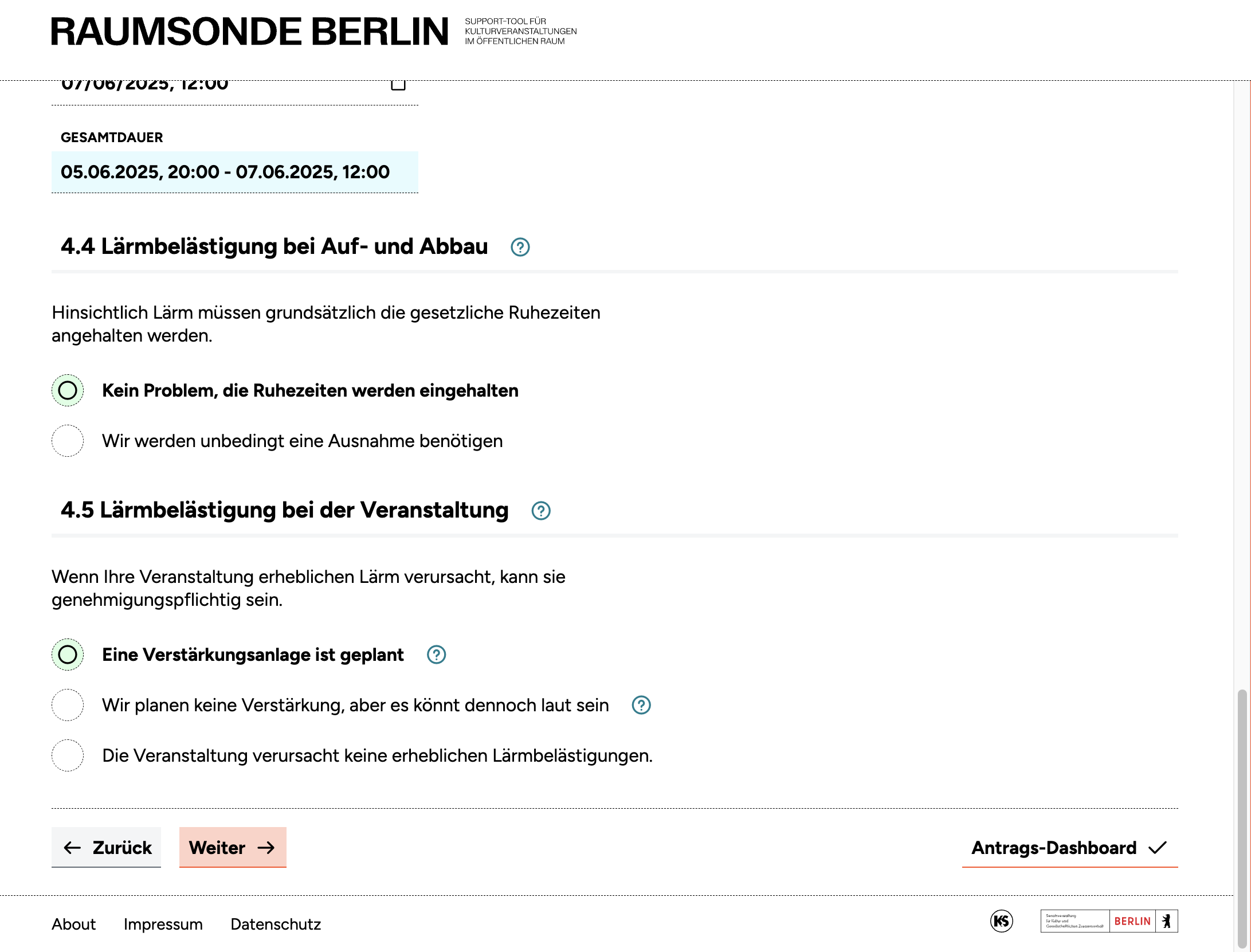Screen dimensions: 1251x952
Task: Choose 'Wir planen keine Verstärkung' radio option
Action: (68, 705)
